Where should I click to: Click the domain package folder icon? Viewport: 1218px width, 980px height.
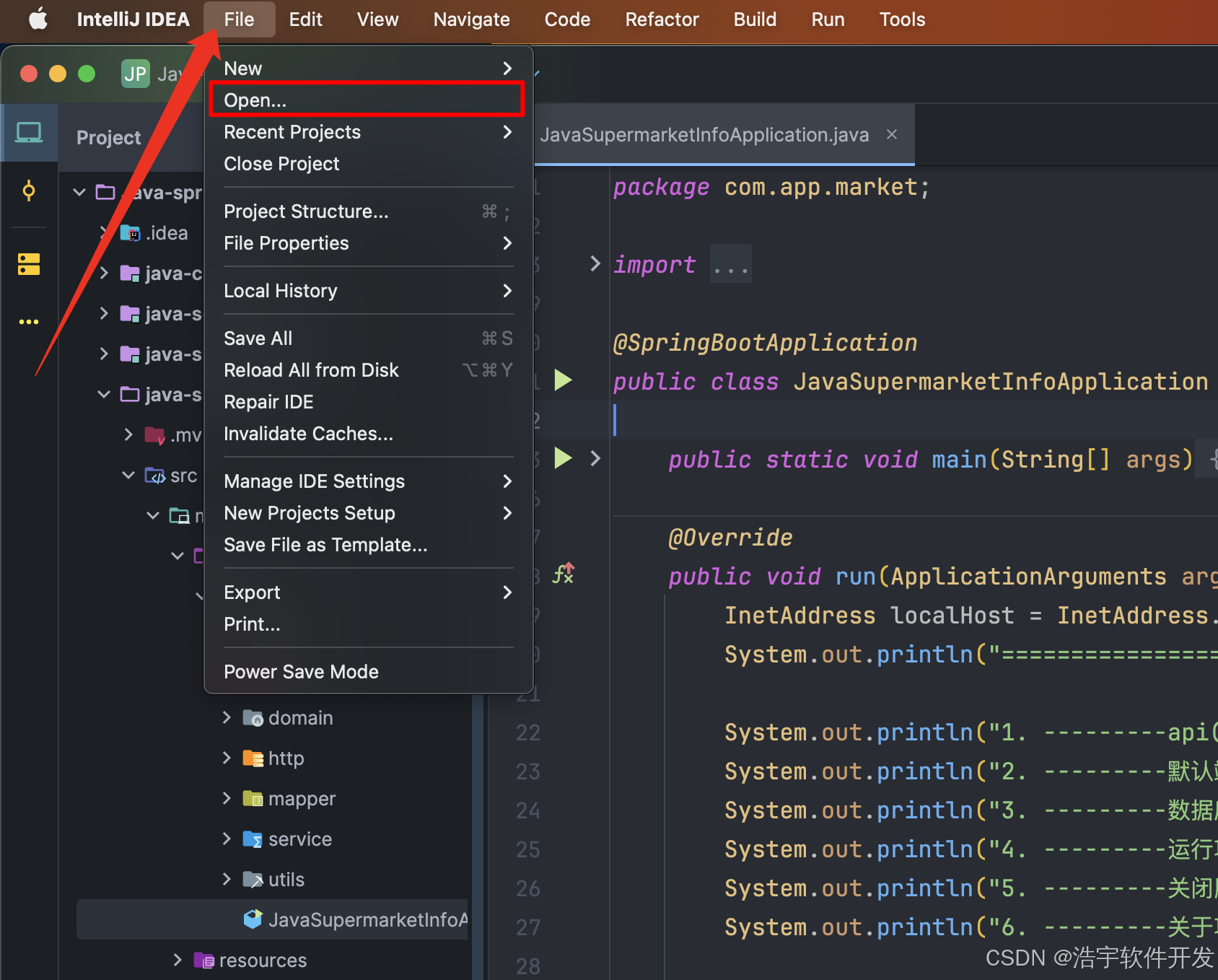tap(253, 718)
